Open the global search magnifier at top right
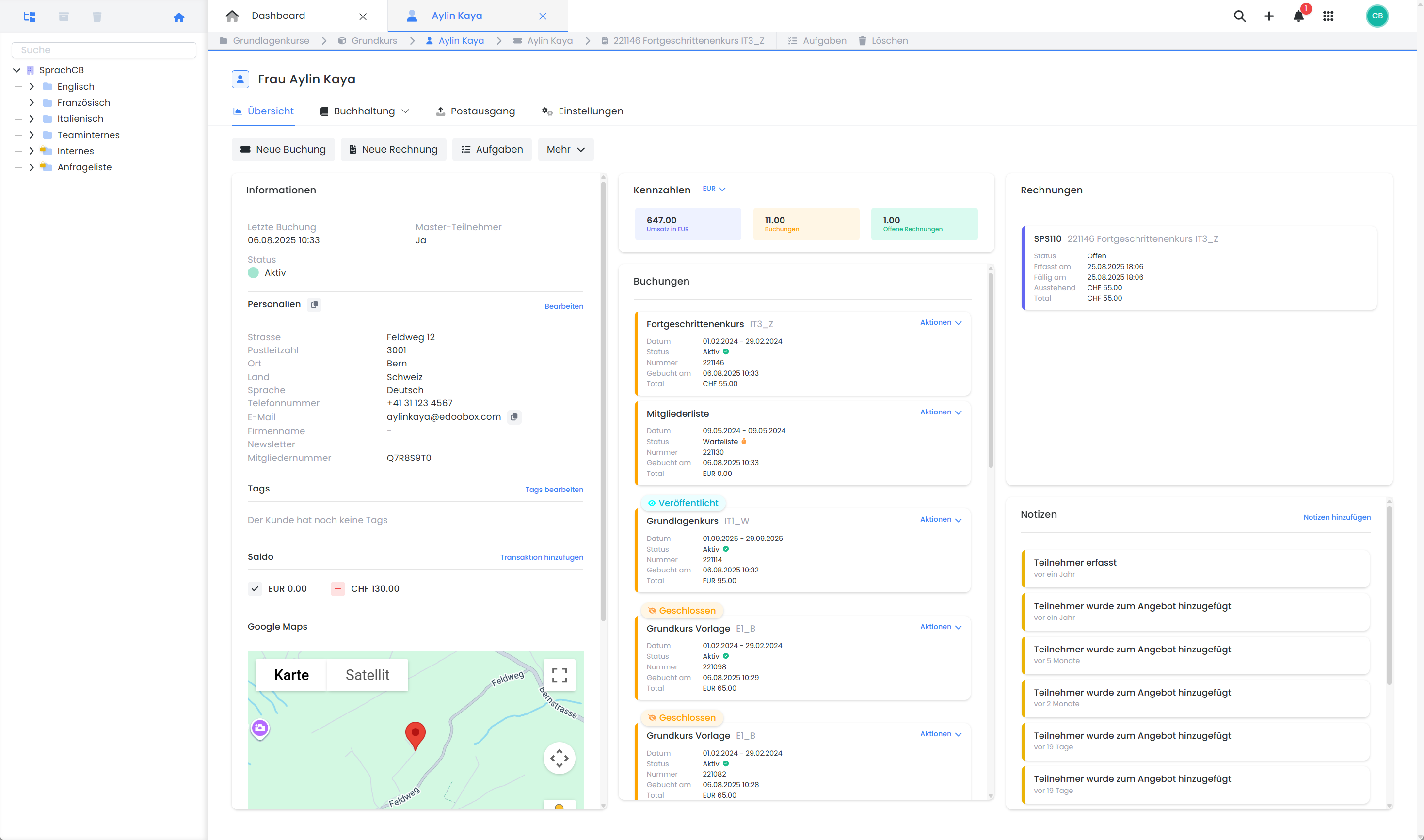The image size is (1424, 840). (x=1239, y=16)
